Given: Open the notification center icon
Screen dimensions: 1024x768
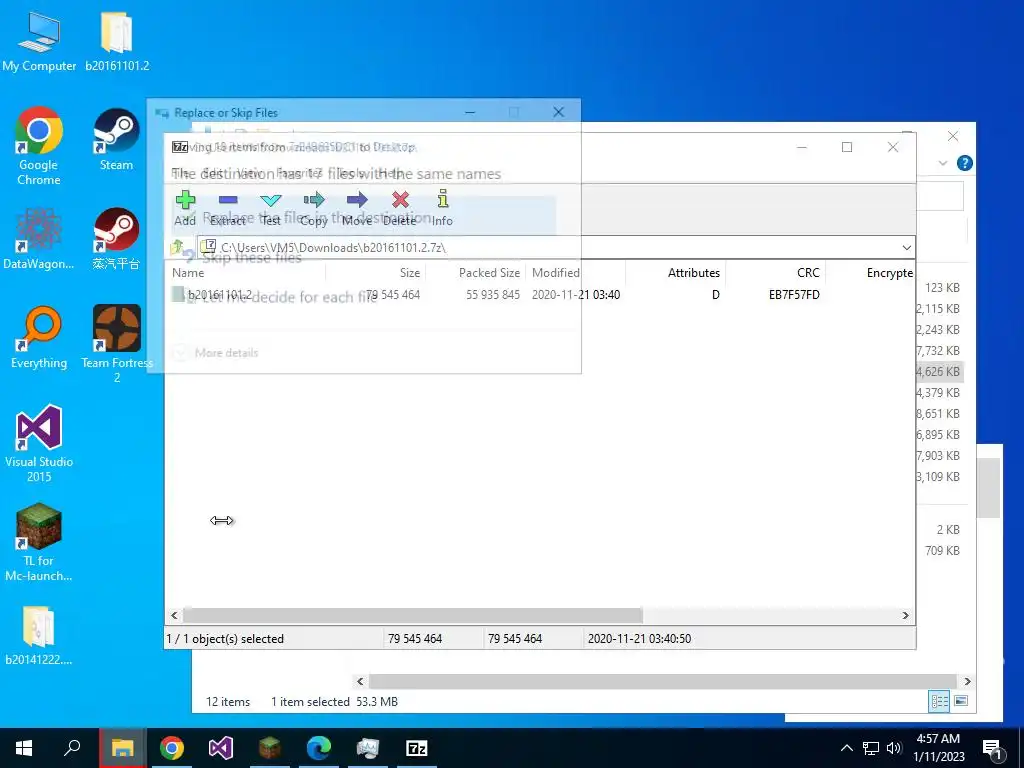Looking at the screenshot, I should pos(992,748).
